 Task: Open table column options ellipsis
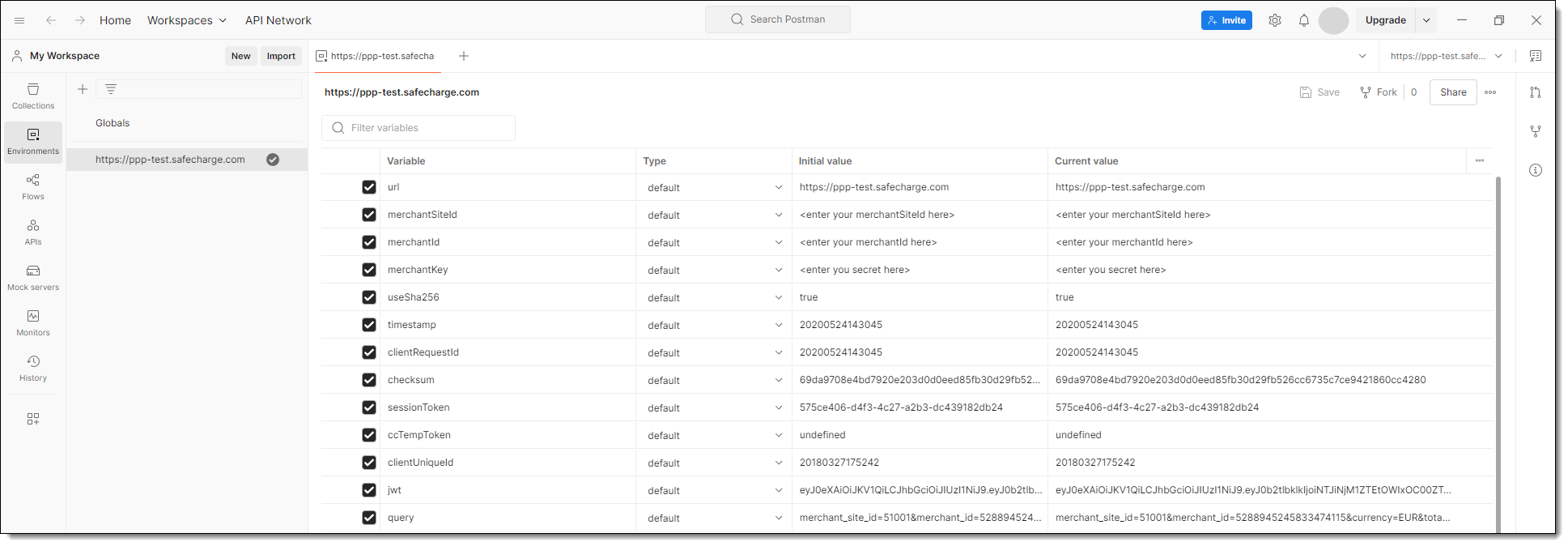point(1480,160)
